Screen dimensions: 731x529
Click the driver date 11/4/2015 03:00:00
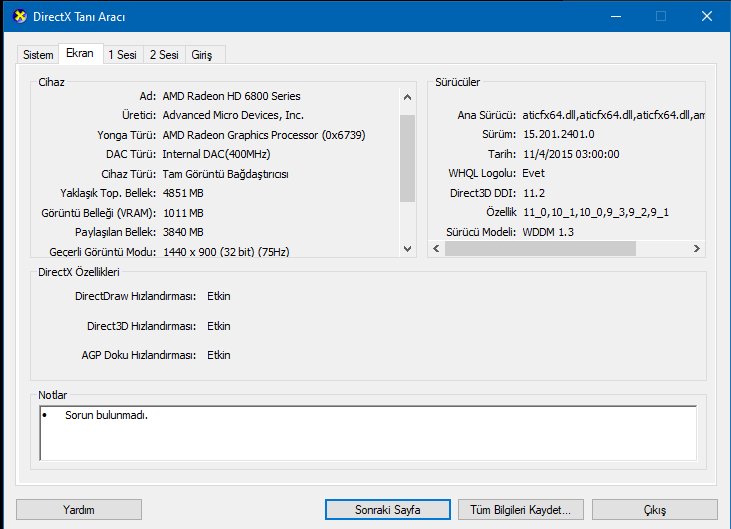[571, 154]
